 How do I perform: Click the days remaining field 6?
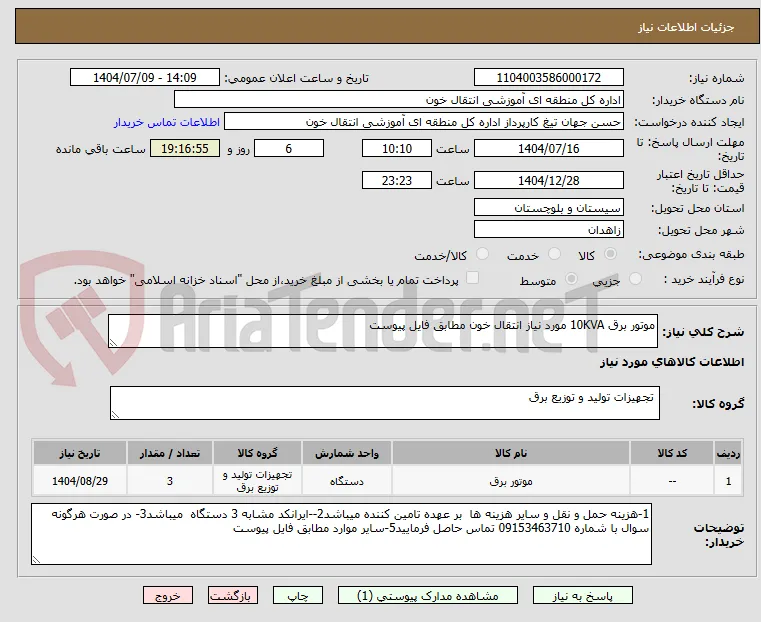point(289,148)
